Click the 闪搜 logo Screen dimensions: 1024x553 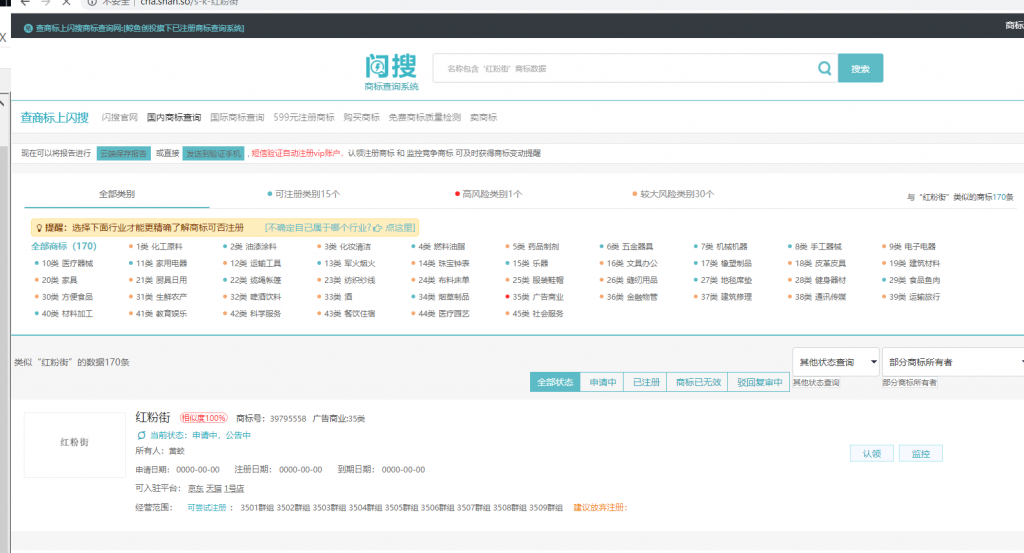[391, 68]
